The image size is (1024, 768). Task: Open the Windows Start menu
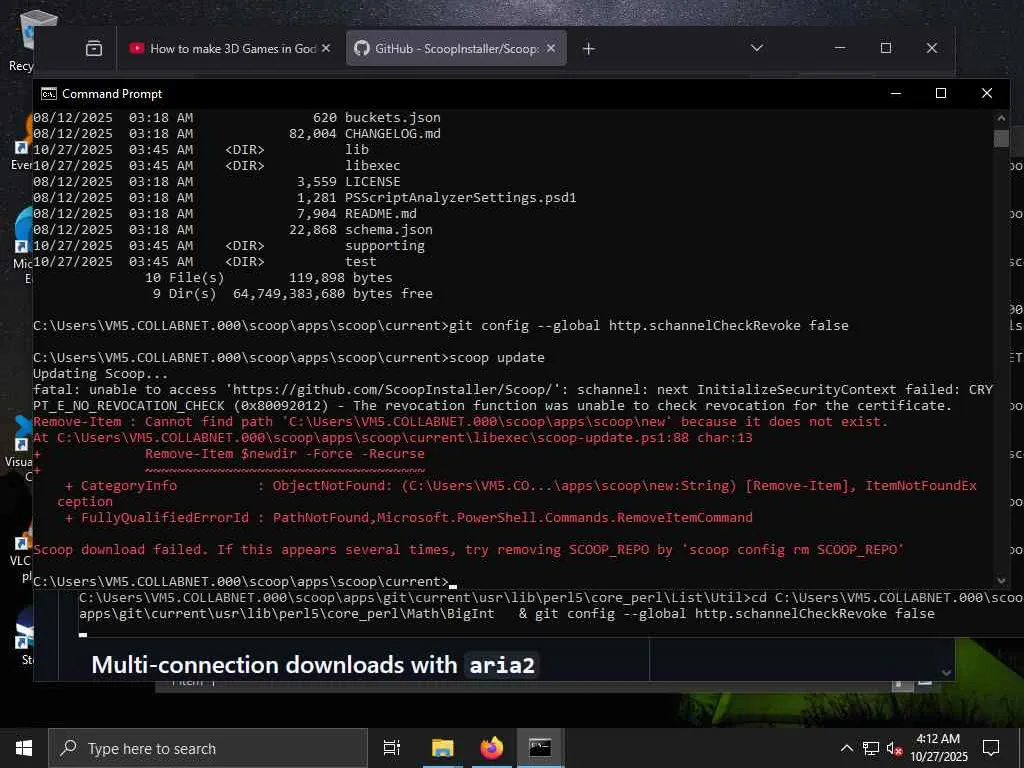click(24, 748)
